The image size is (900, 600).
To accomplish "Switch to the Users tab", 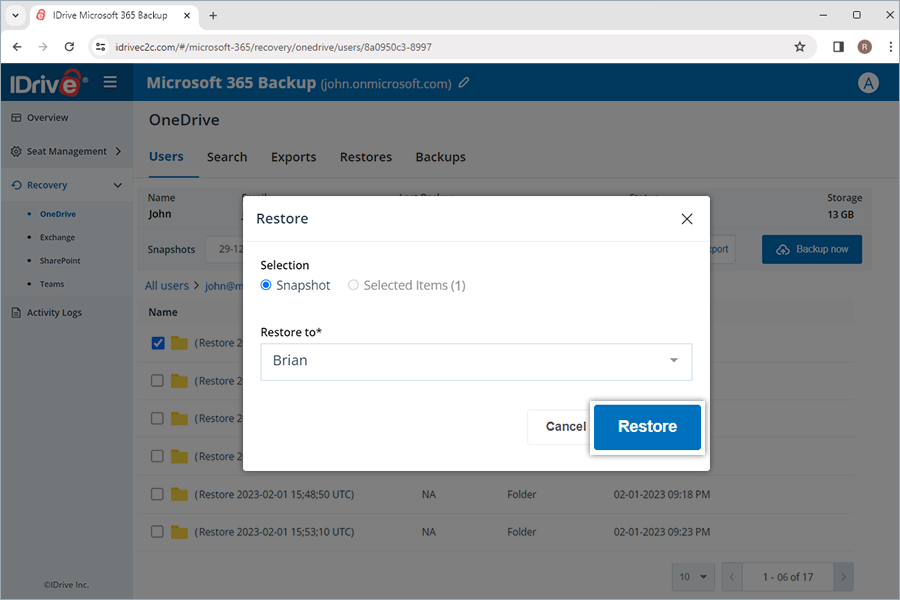I will click(x=166, y=157).
